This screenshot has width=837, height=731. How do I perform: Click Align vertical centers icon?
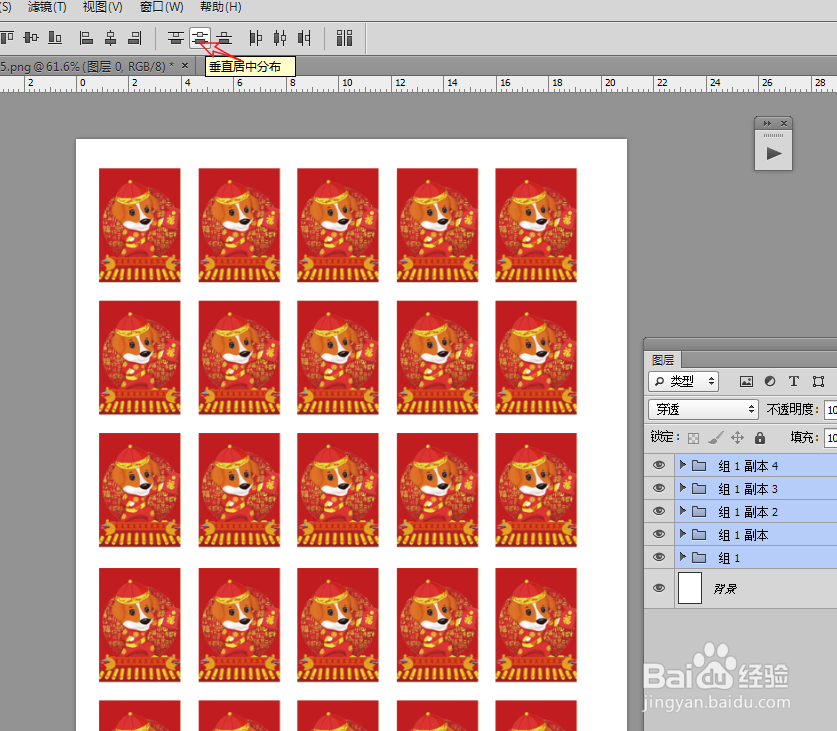(31, 37)
